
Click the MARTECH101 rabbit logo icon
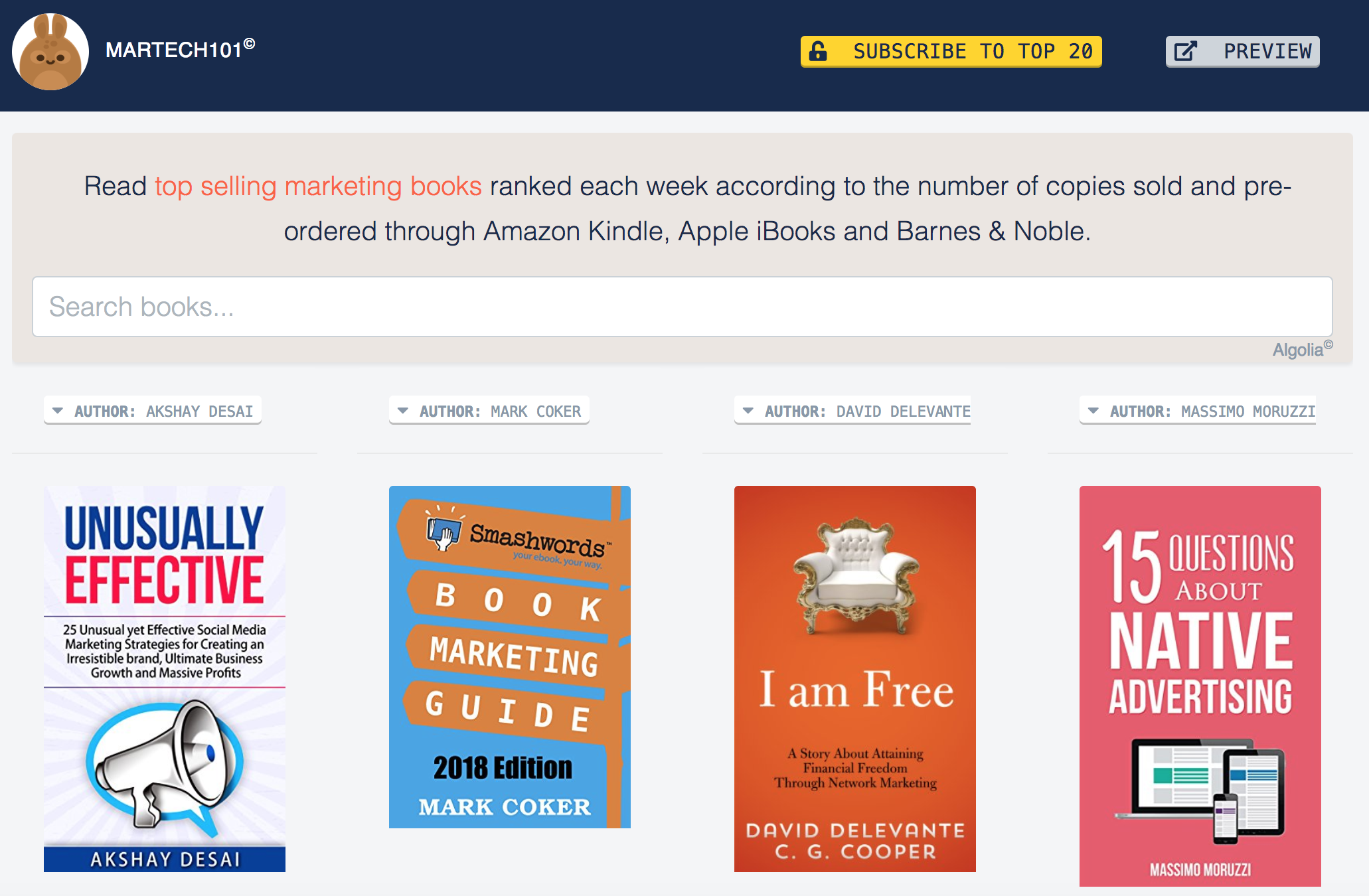click(50, 50)
